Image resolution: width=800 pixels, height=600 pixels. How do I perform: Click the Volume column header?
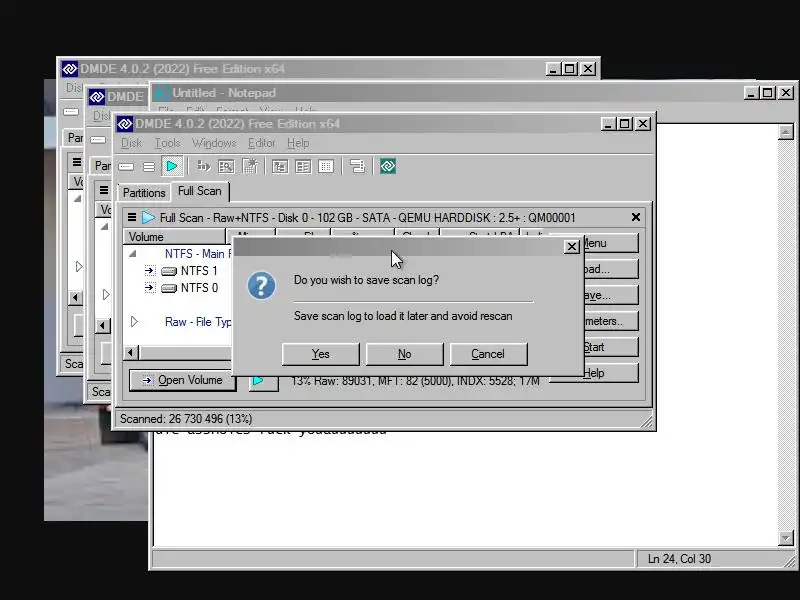click(174, 237)
